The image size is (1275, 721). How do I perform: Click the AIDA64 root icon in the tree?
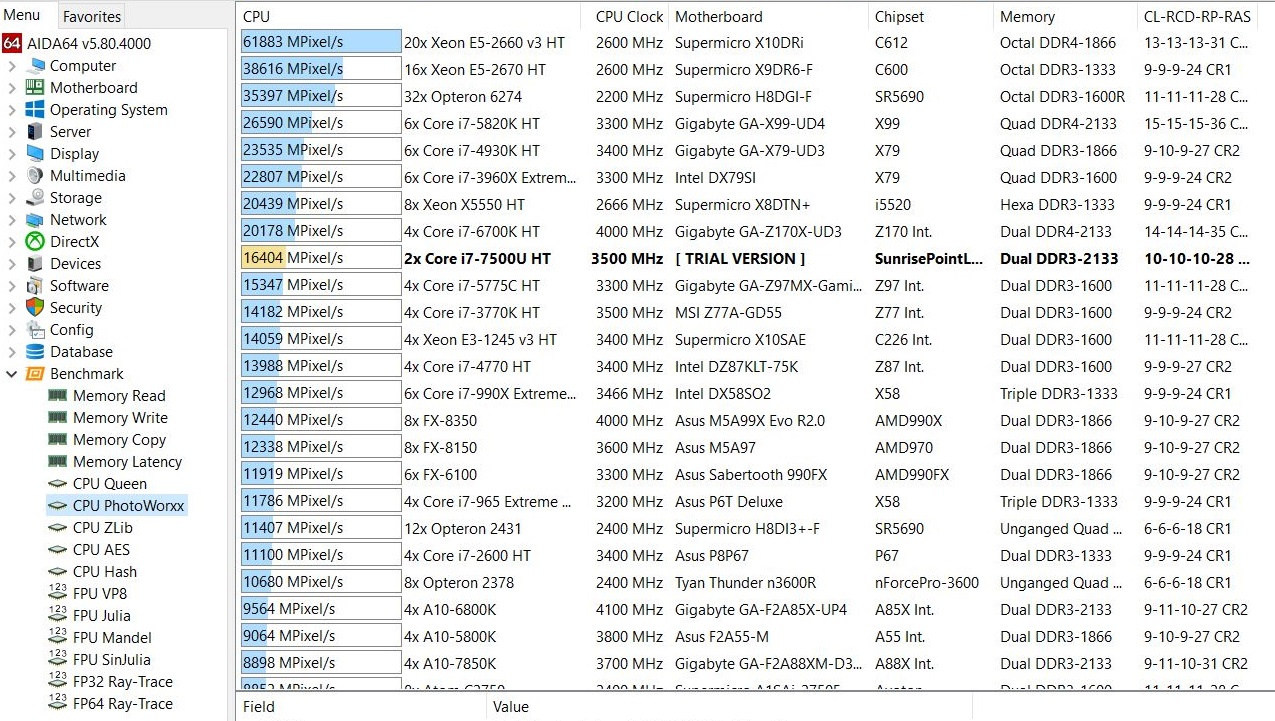click(12, 44)
